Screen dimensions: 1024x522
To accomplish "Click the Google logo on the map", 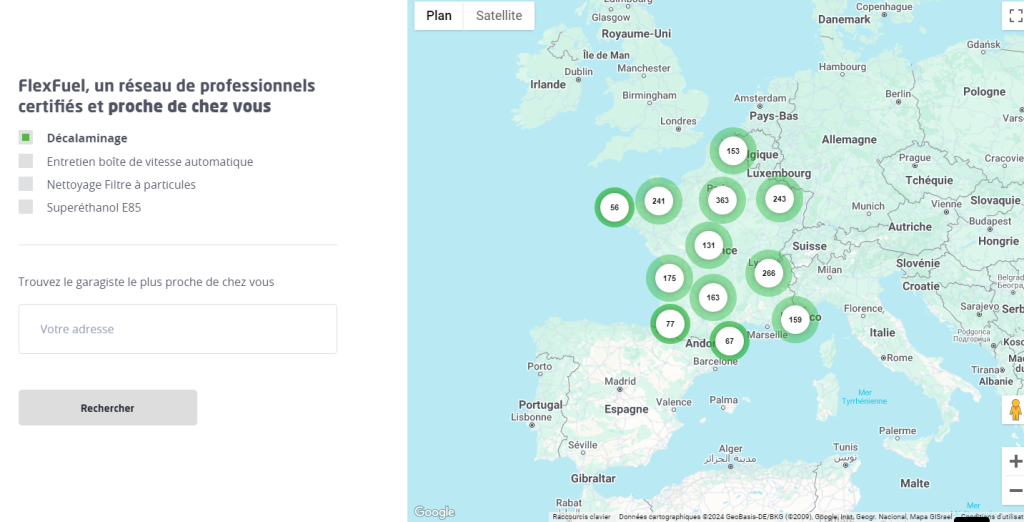I will [x=434, y=512].
